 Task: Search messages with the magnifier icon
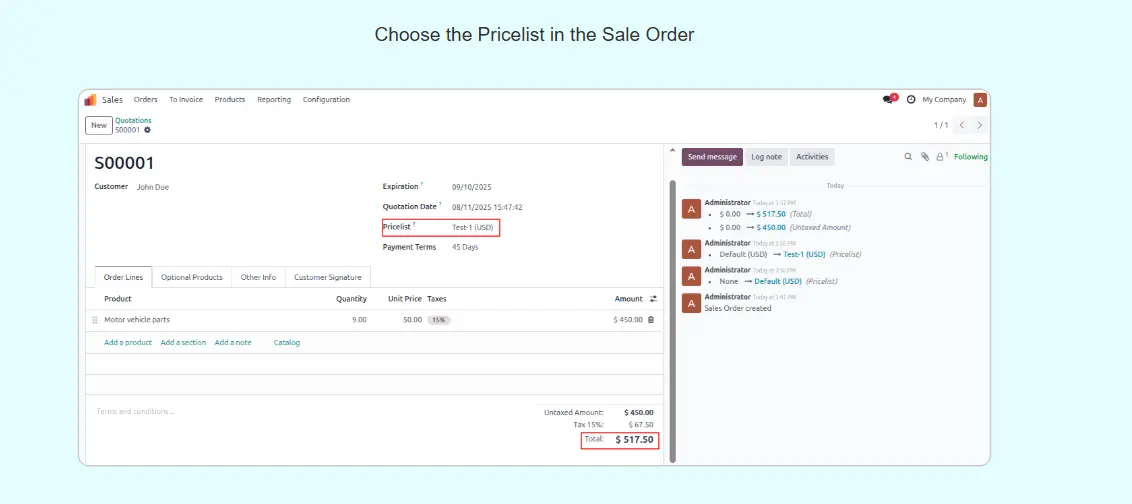coord(908,157)
